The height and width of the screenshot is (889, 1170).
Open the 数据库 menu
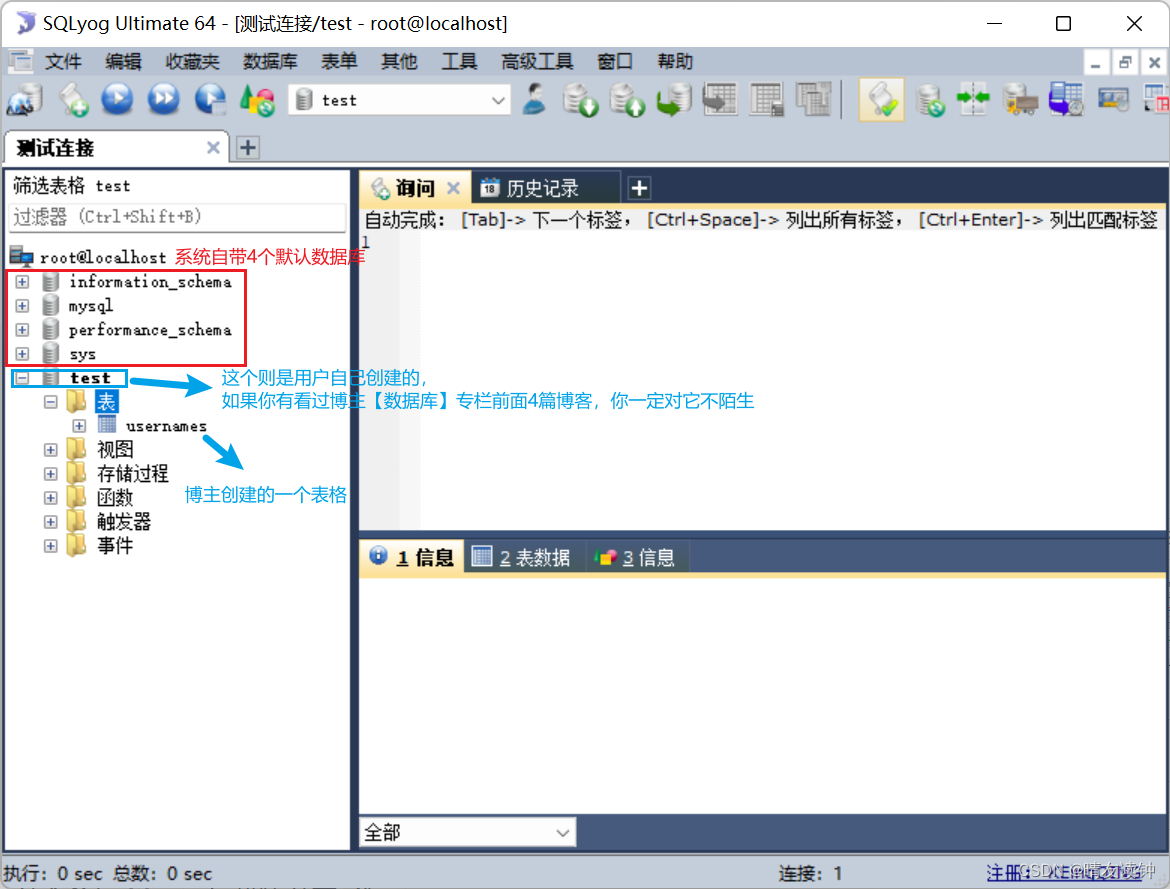click(x=270, y=61)
